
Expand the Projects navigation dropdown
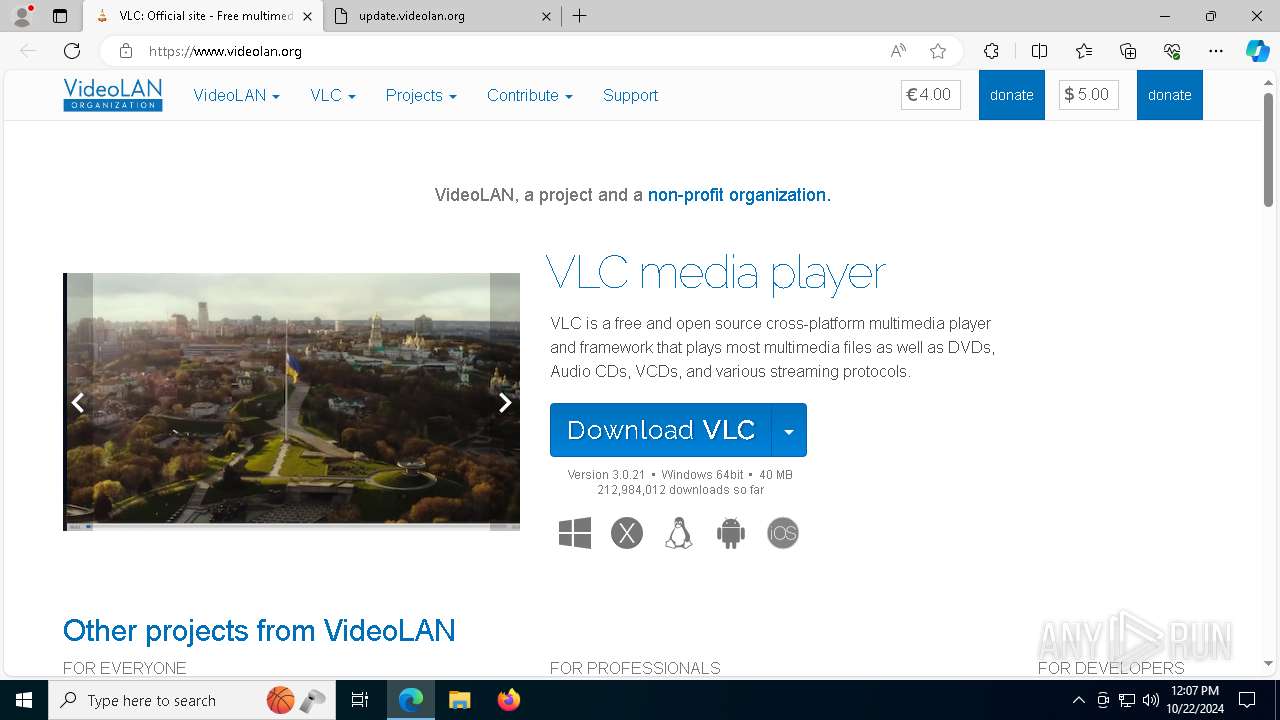click(421, 95)
